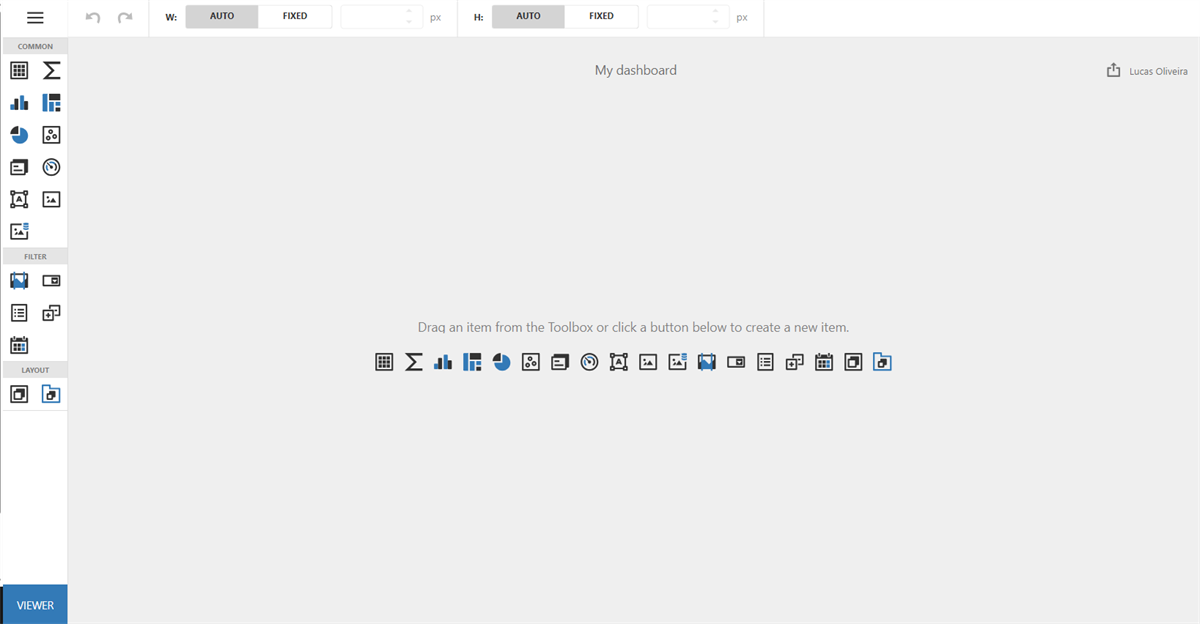Viewport: 1200px width, 624px height.
Task: Create an Image item using the center button row
Action: coord(648,362)
